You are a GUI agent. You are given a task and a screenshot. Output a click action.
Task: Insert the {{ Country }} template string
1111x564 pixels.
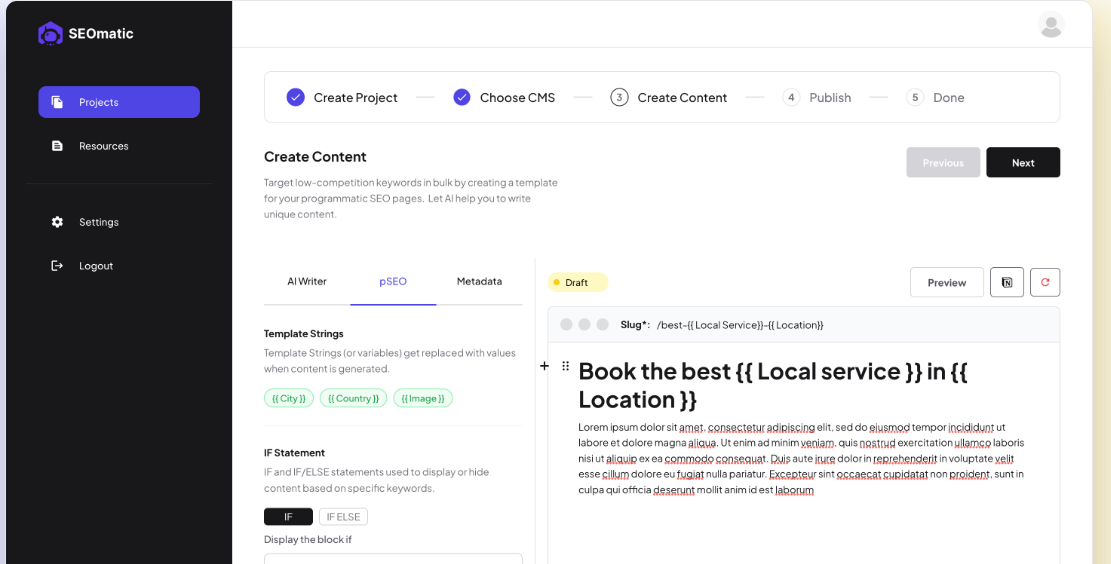(353, 398)
